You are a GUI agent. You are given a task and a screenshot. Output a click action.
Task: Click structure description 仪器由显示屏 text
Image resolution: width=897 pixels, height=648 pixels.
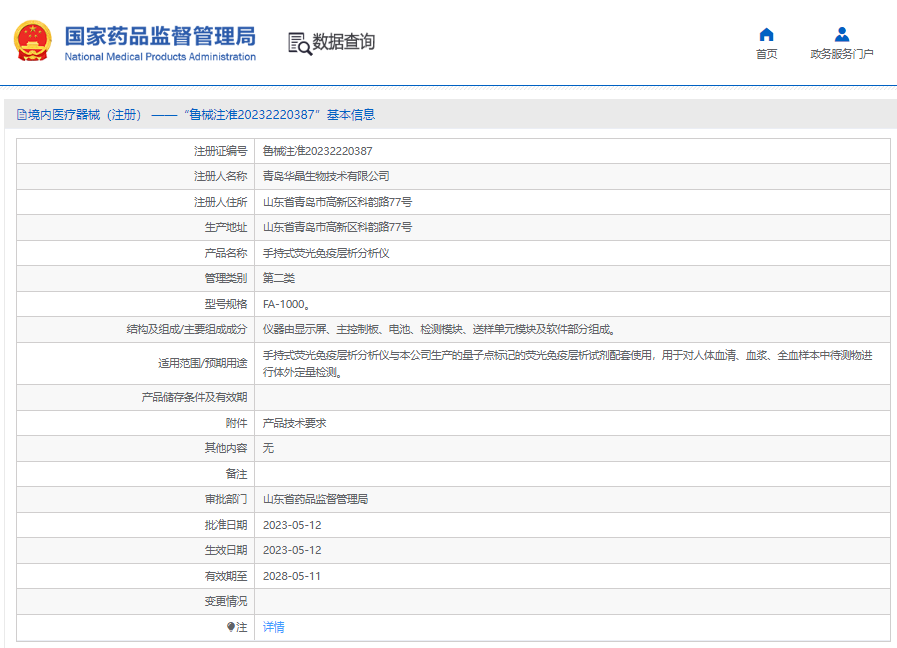click(439, 329)
